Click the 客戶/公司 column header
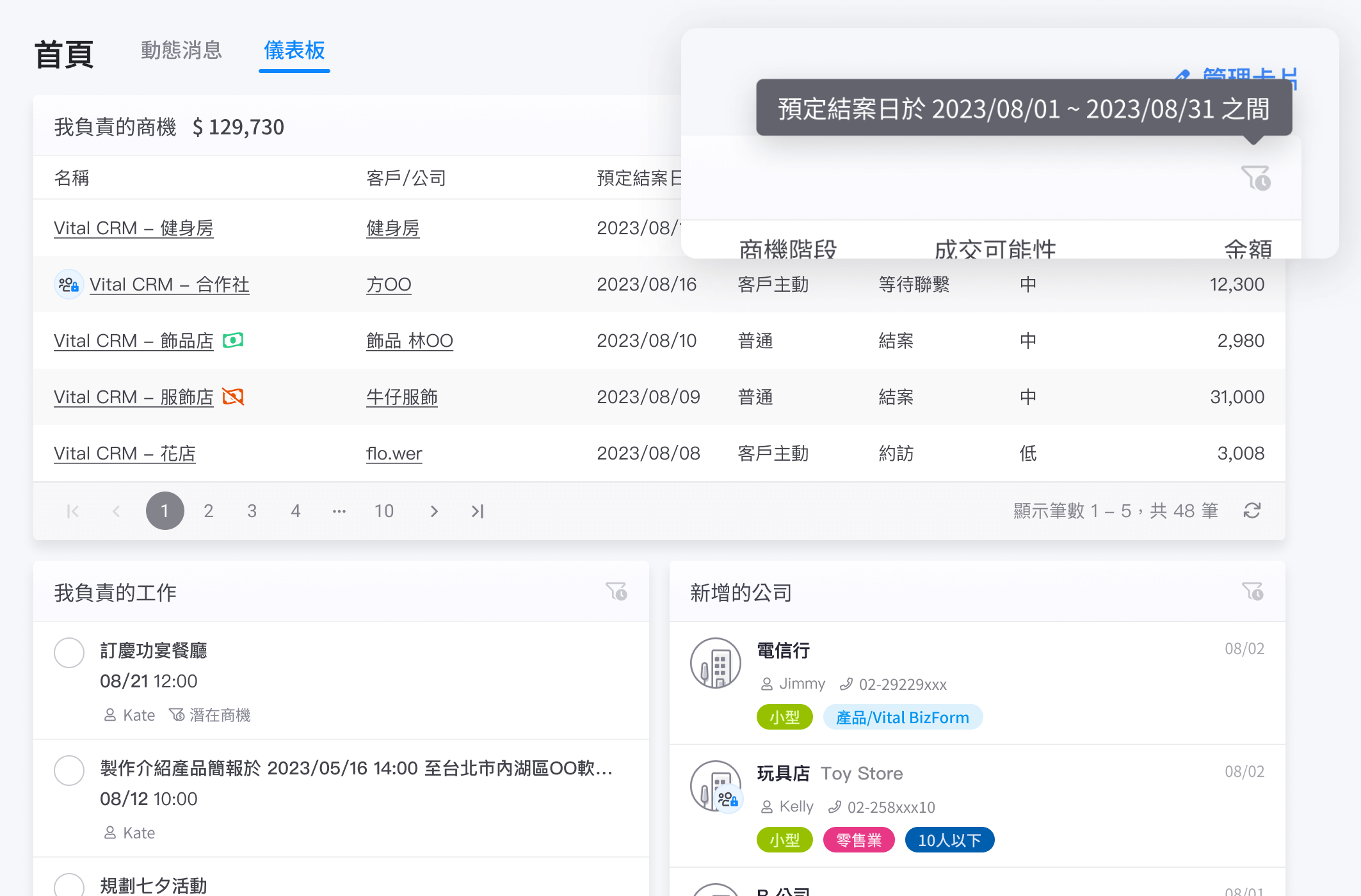Screen dimensions: 1361x896 tap(406, 178)
